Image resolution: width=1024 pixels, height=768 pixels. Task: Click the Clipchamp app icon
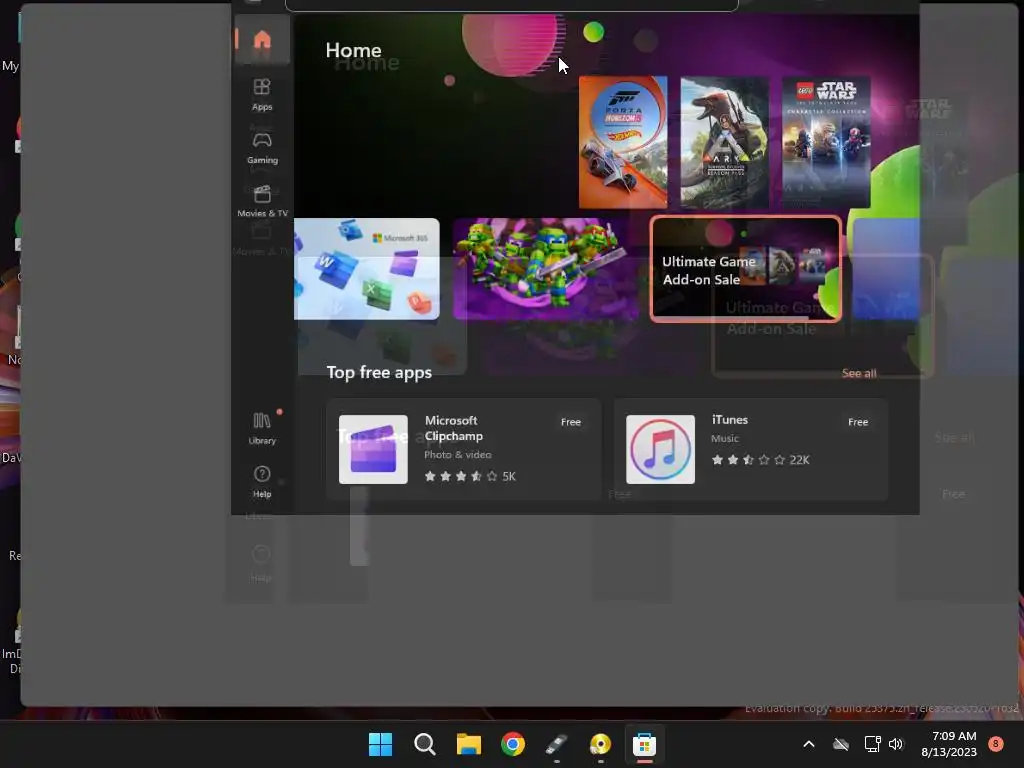tap(373, 449)
